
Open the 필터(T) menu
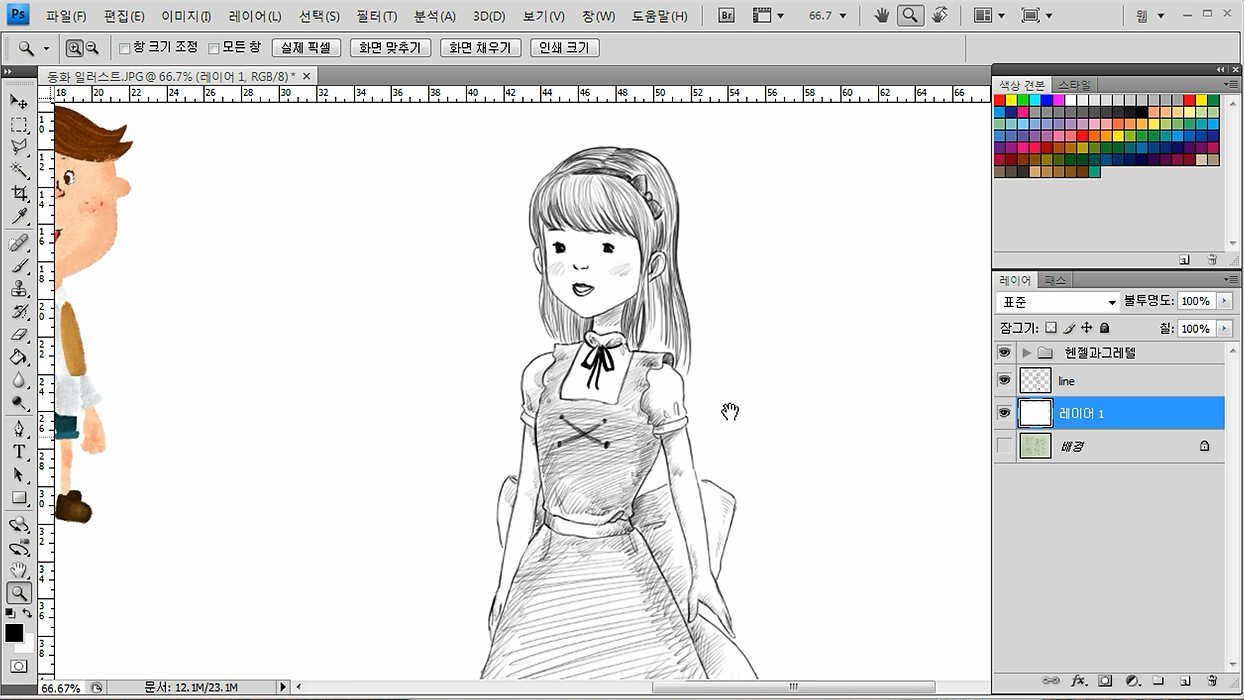[376, 16]
